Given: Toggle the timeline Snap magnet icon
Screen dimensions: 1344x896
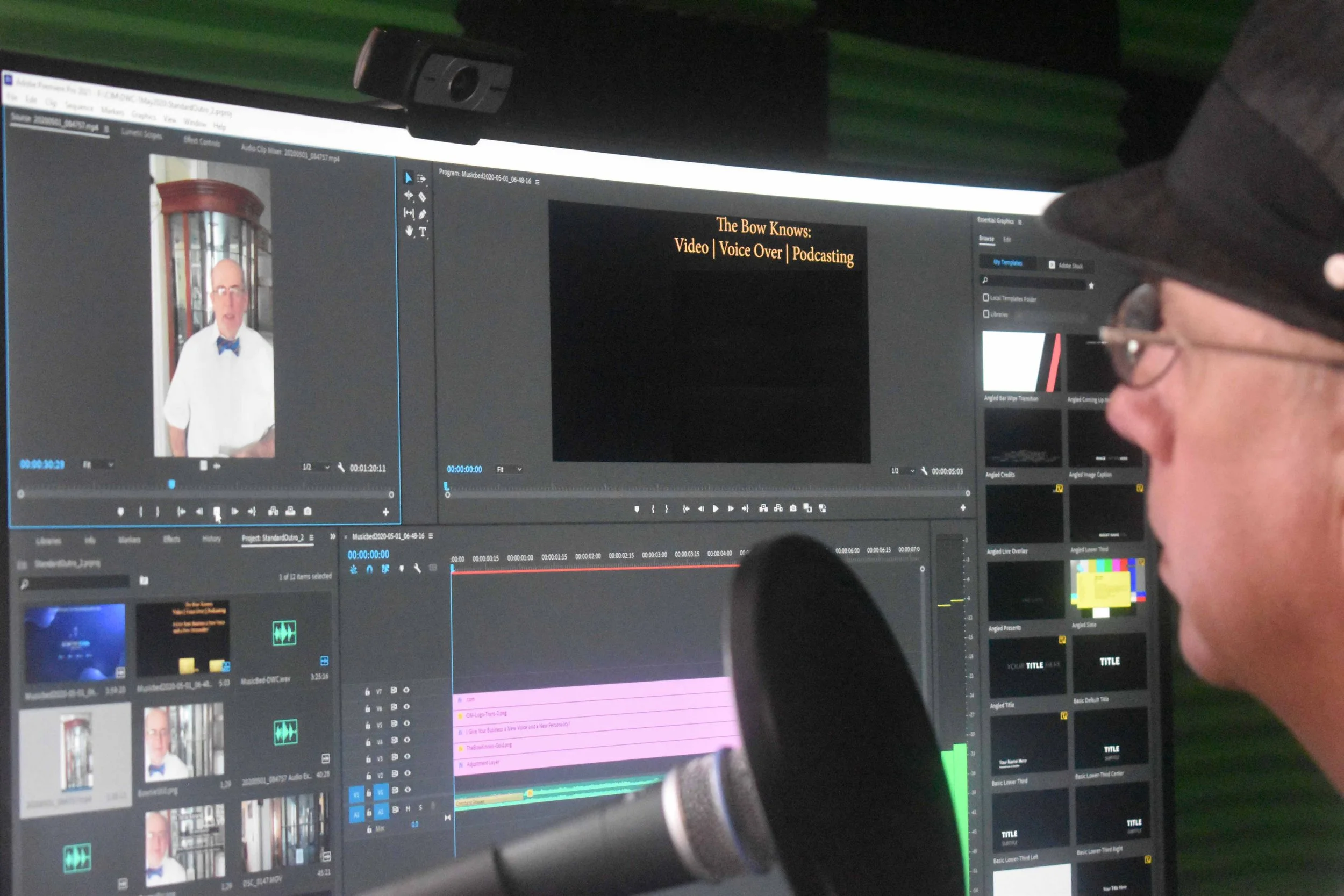Looking at the screenshot, I should (369, 569).
